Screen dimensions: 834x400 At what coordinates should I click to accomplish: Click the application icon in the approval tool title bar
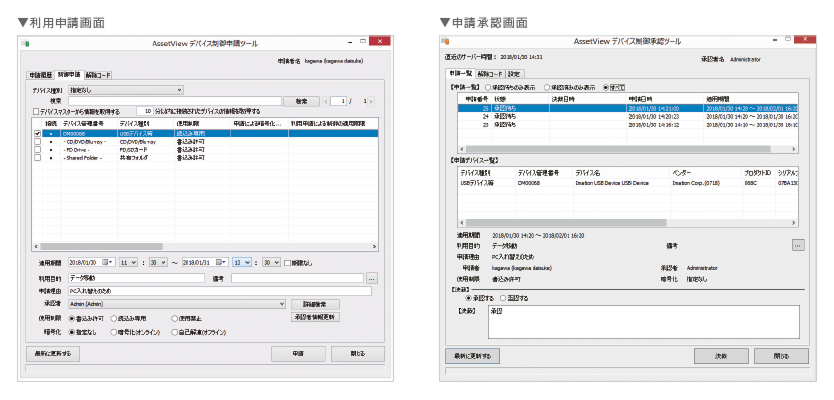click(x=447, y=41)
